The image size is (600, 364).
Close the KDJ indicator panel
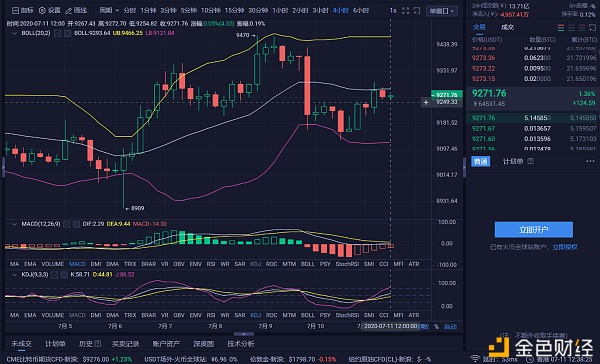64,274
